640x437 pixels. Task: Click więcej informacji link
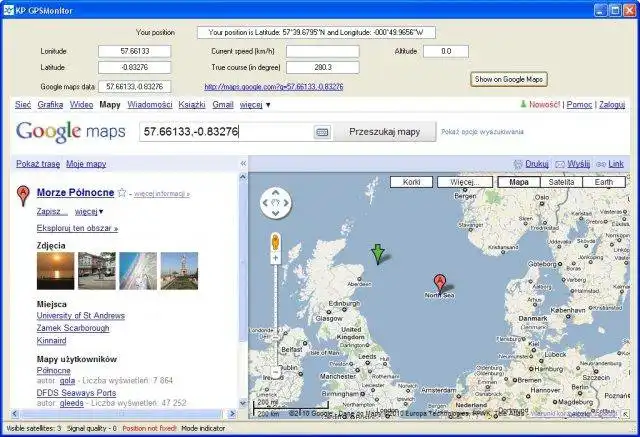tap(162, 194)
